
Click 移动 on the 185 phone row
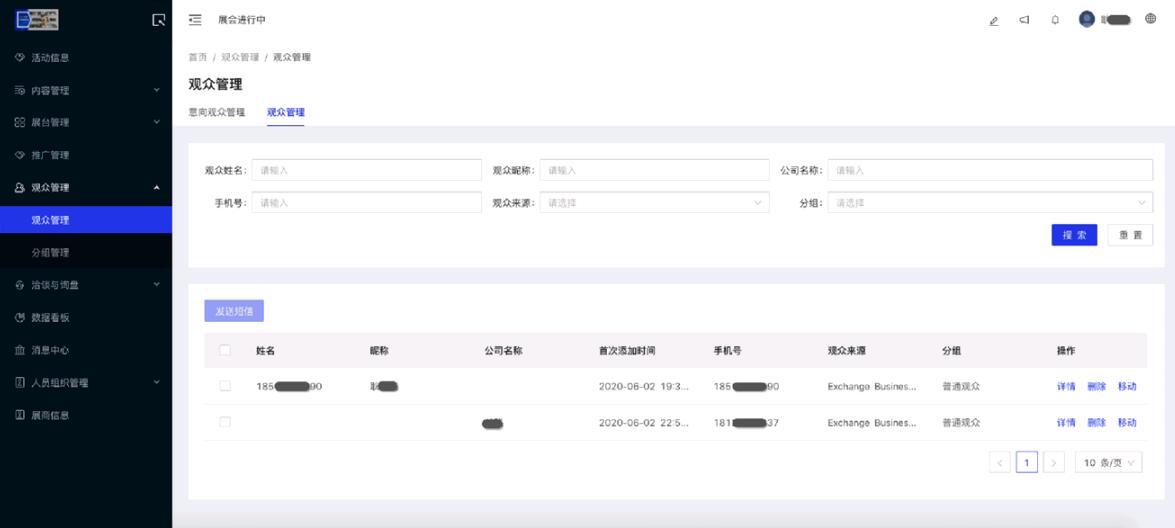pyautogui.click(x=1127, y=386)
